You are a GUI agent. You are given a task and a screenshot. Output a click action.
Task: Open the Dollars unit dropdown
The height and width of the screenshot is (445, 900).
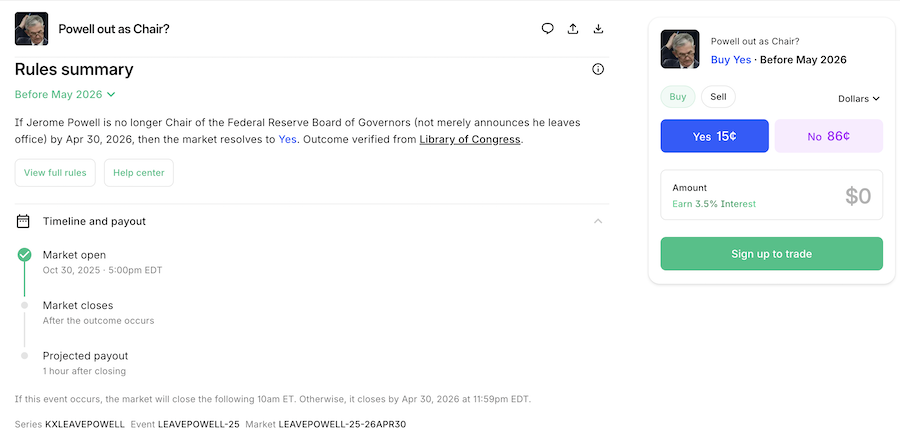point(858,98)
